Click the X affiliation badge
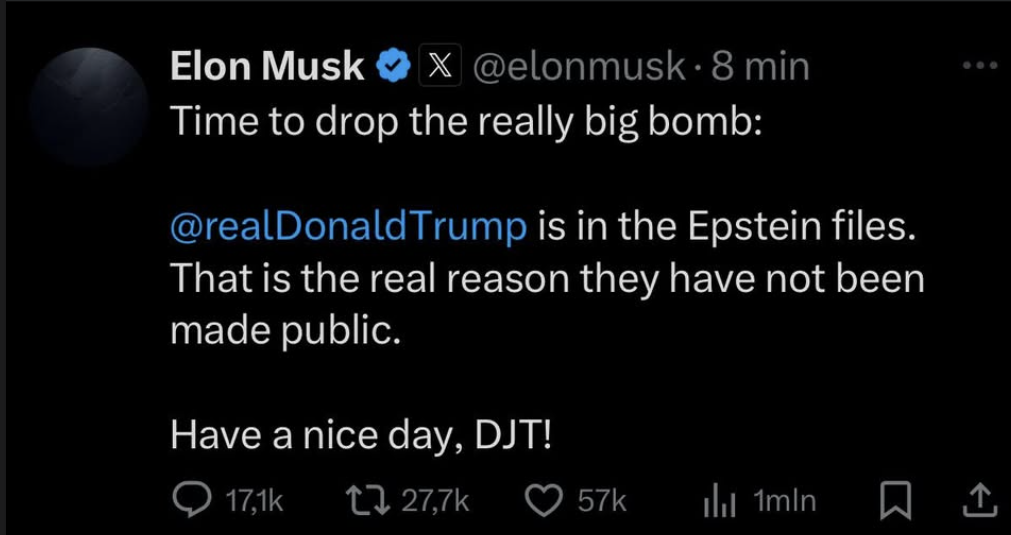The width and height of the screenshot is (1011, 535). tap(437, 66)
